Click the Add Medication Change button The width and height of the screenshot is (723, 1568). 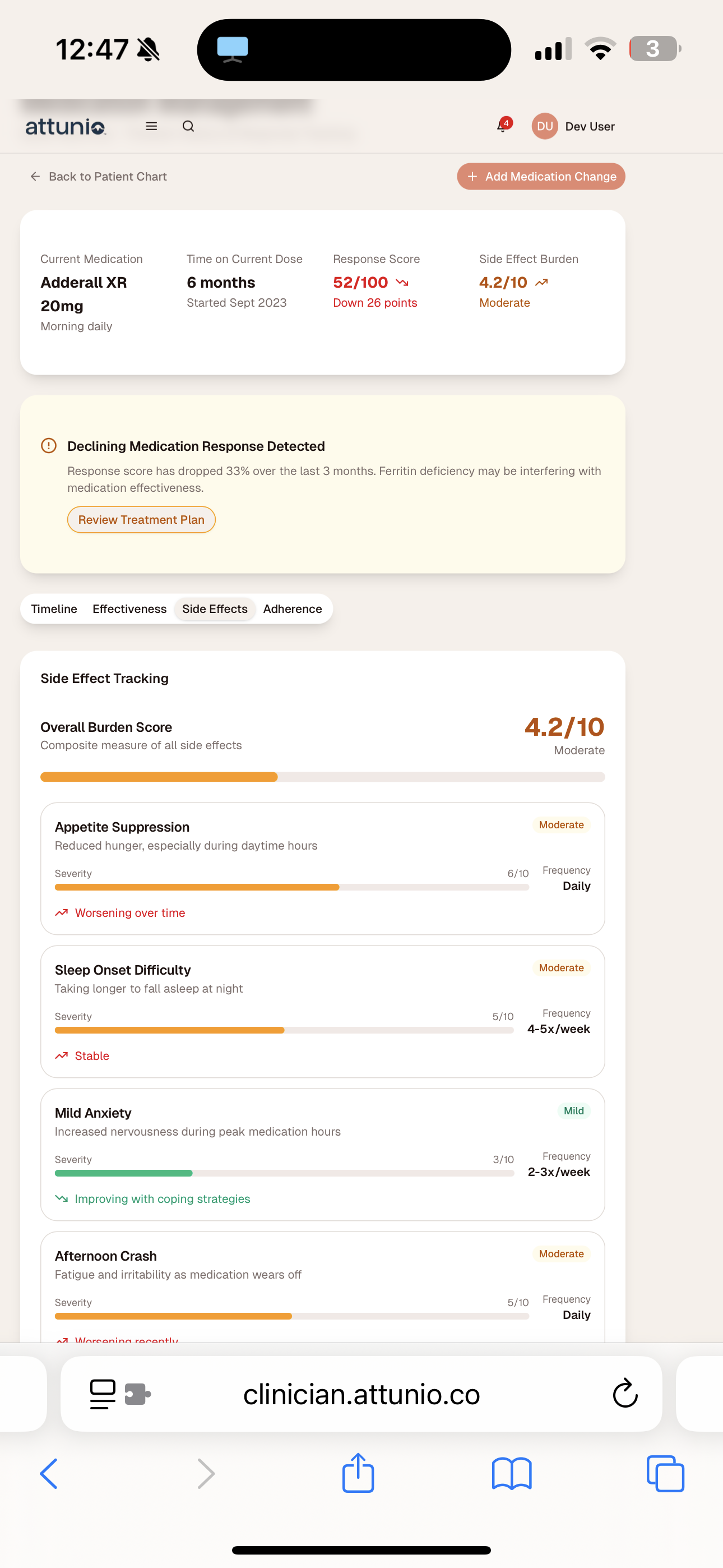click(x=540, y=176)
